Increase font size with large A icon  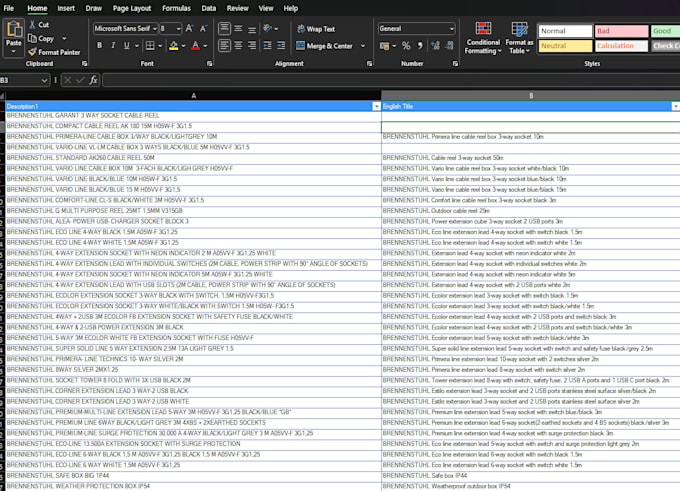[190, 29]
